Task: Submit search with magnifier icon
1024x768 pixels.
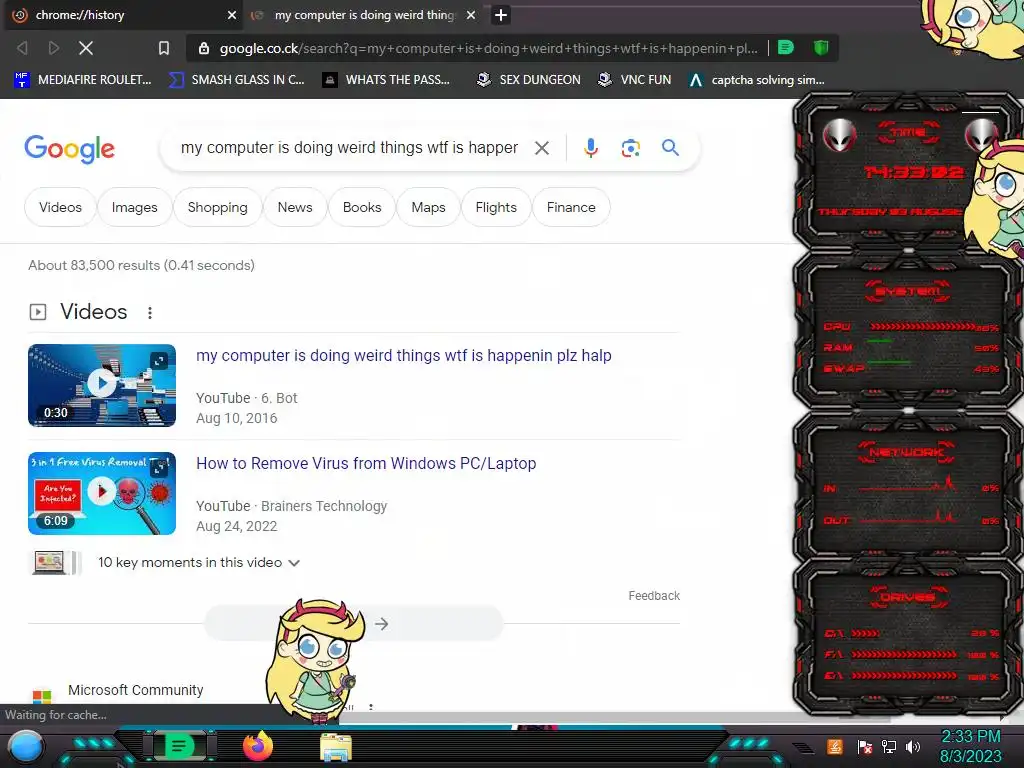Action: pyautogui.click(x=670, y=148)
